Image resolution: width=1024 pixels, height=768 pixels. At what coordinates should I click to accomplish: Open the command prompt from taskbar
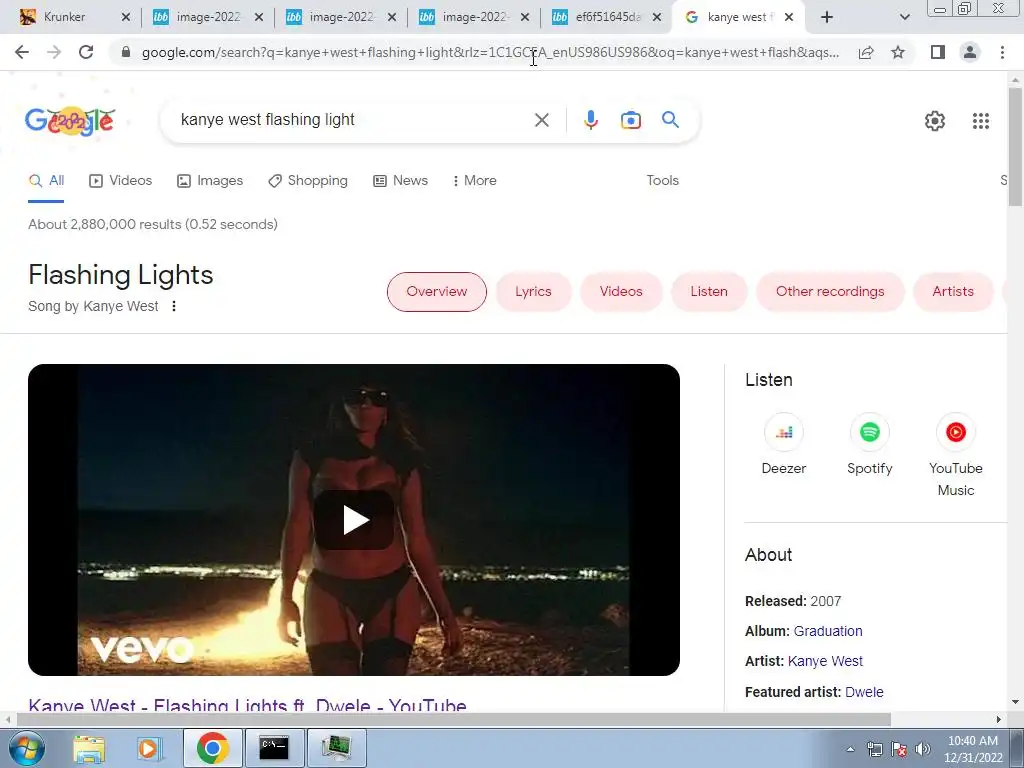(274, 748)
